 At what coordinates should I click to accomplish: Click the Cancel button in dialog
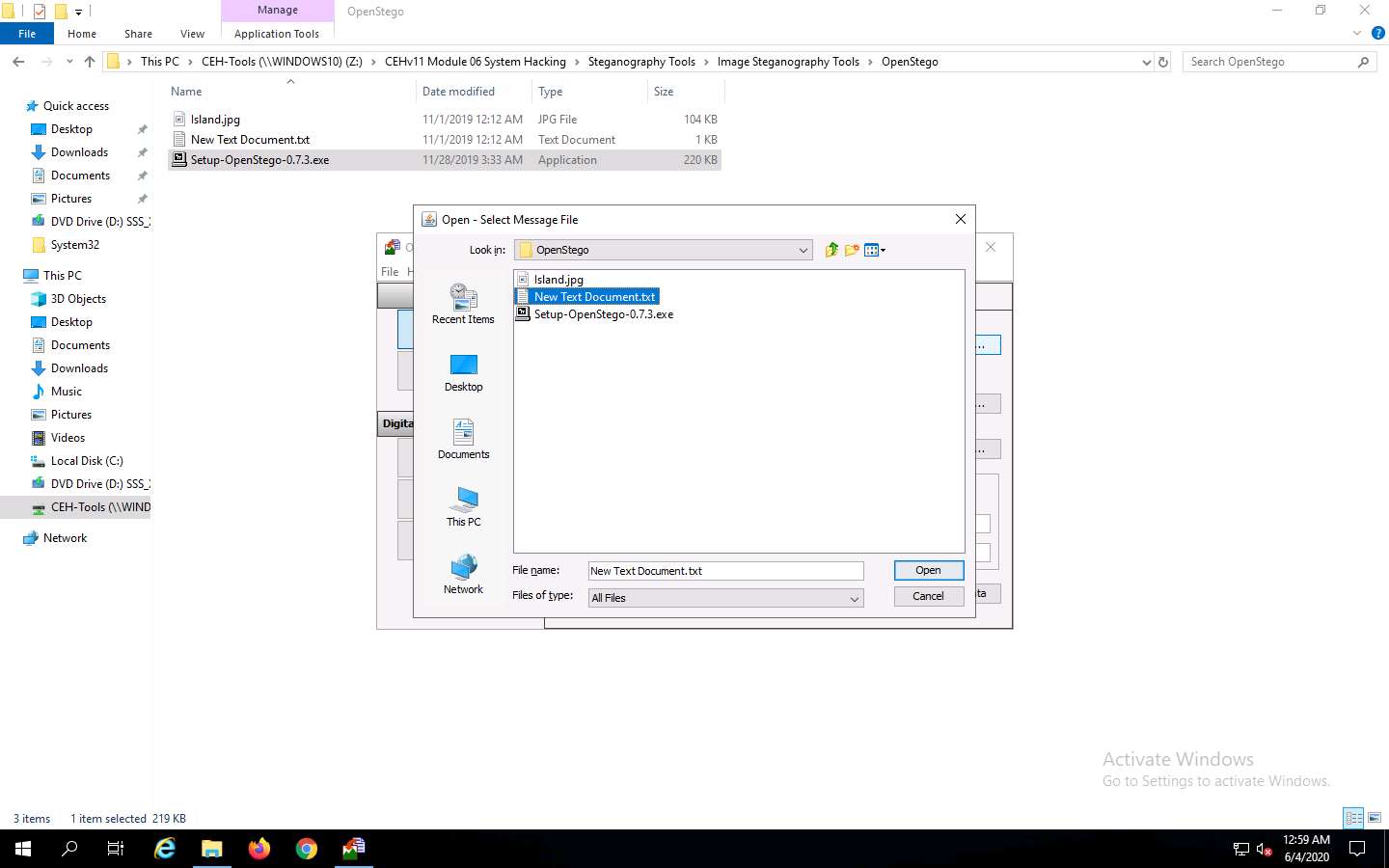[x=928, y=596]
